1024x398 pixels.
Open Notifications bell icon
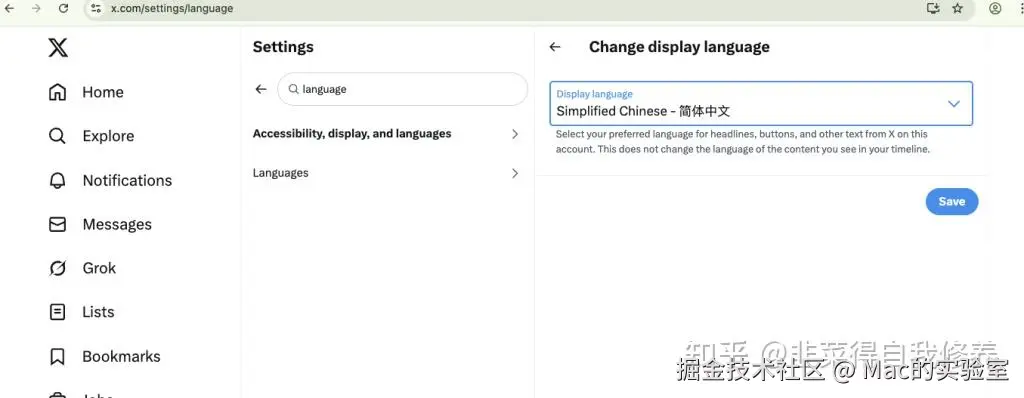pos(57,180)
